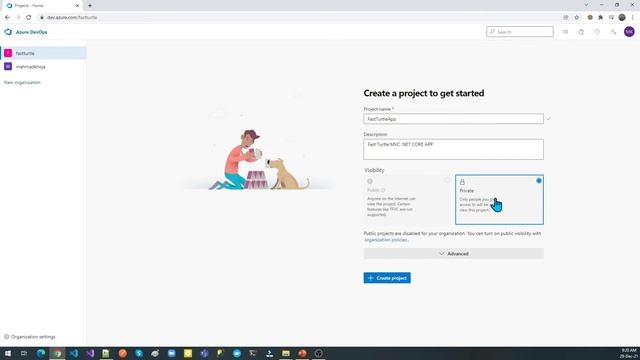
Task: Open Visual Studio from the taskbar
Action: click(90, 353)
